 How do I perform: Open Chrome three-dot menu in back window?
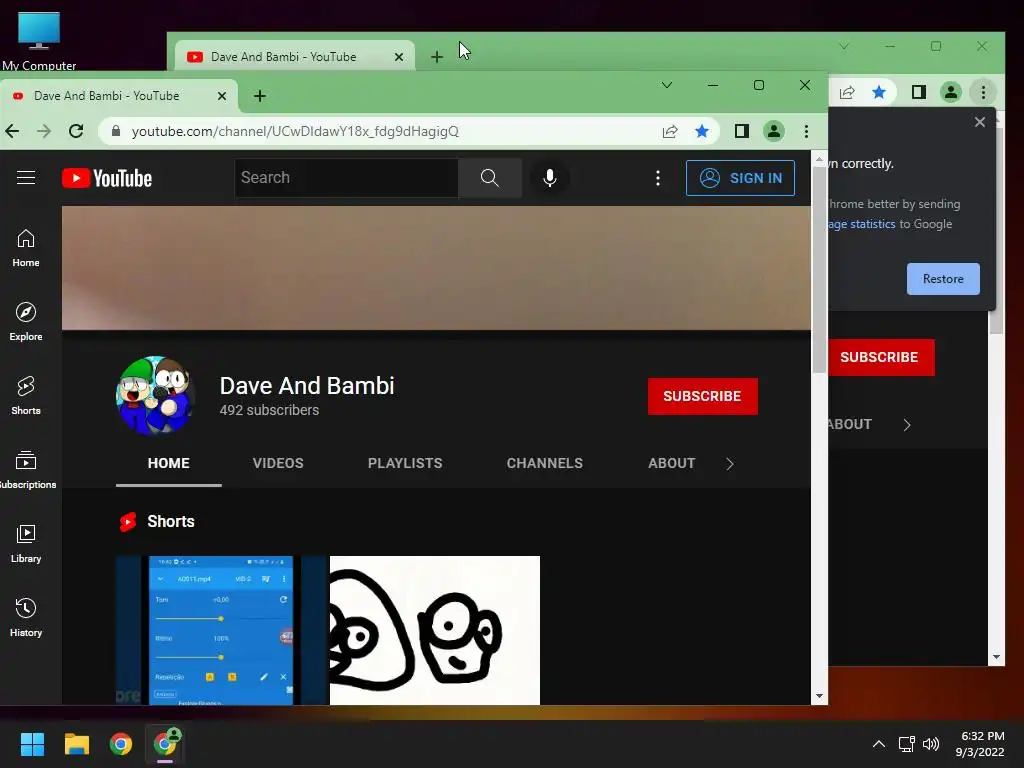click(984, 92)
